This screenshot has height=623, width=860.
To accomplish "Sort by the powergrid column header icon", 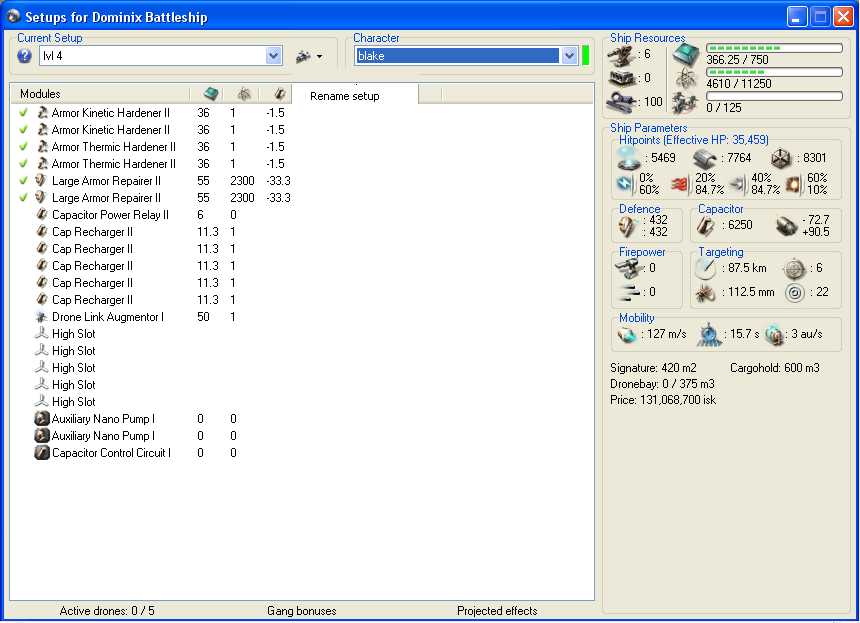I will click(244, 94).
